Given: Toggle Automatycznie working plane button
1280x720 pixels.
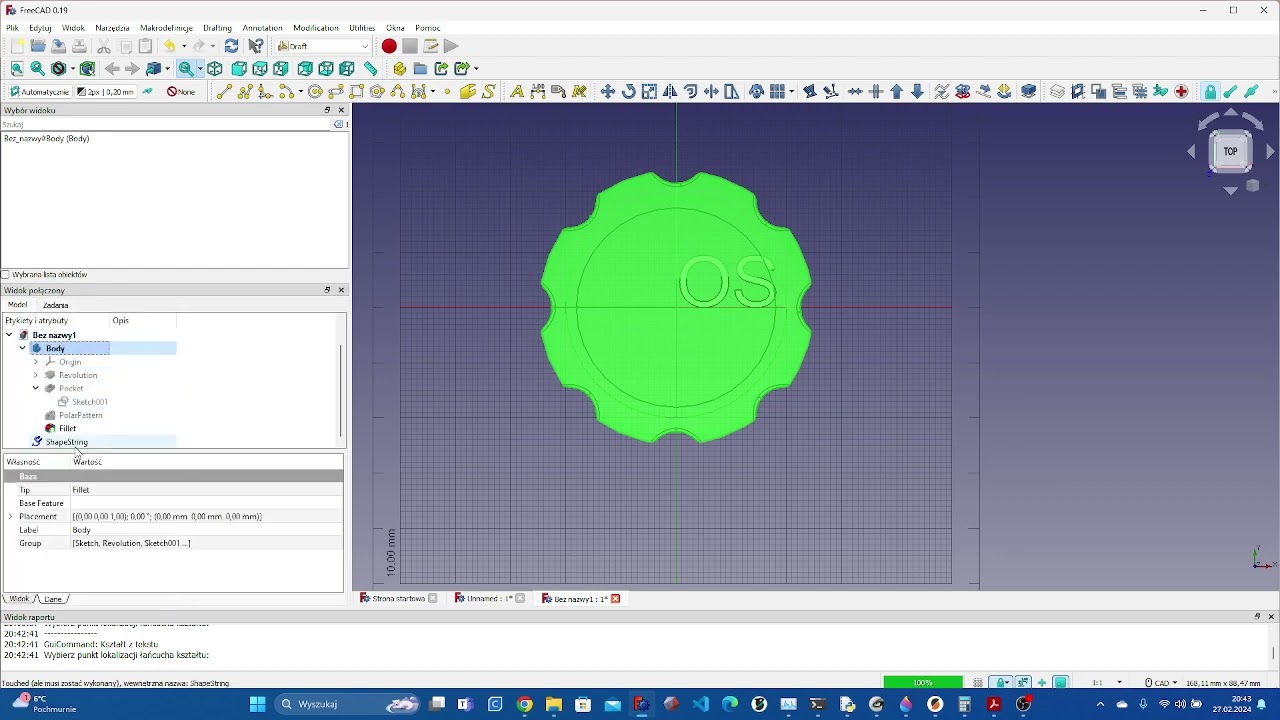Looking at the screenshot, I should pos(40,92).
